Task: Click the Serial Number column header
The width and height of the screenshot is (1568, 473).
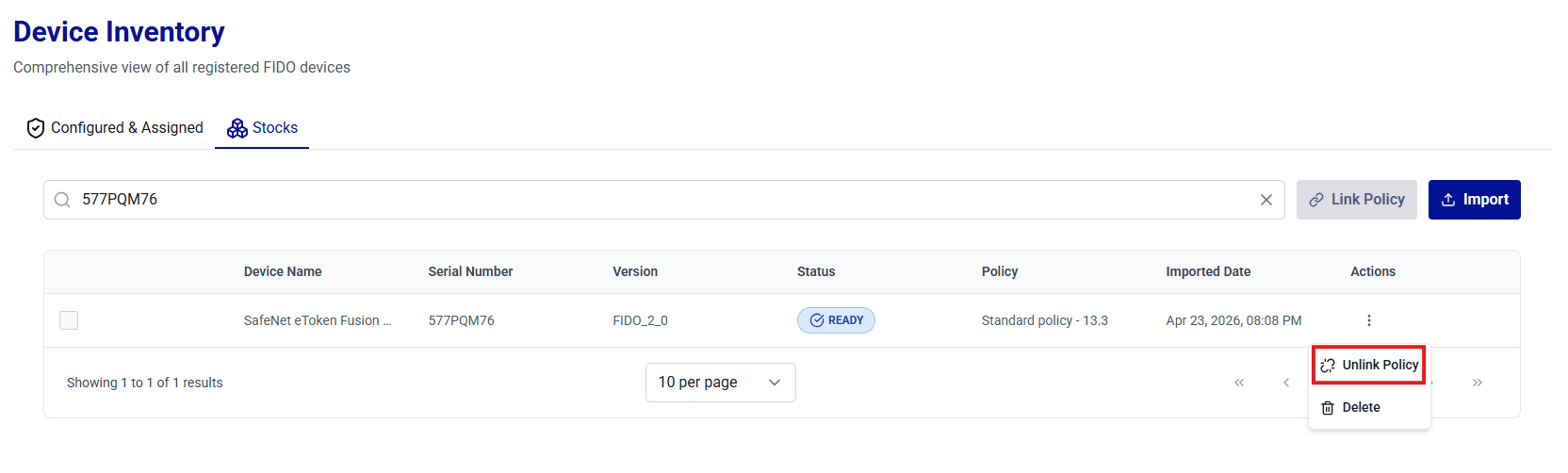Action: pyautogui.click(x=470, y=271)
